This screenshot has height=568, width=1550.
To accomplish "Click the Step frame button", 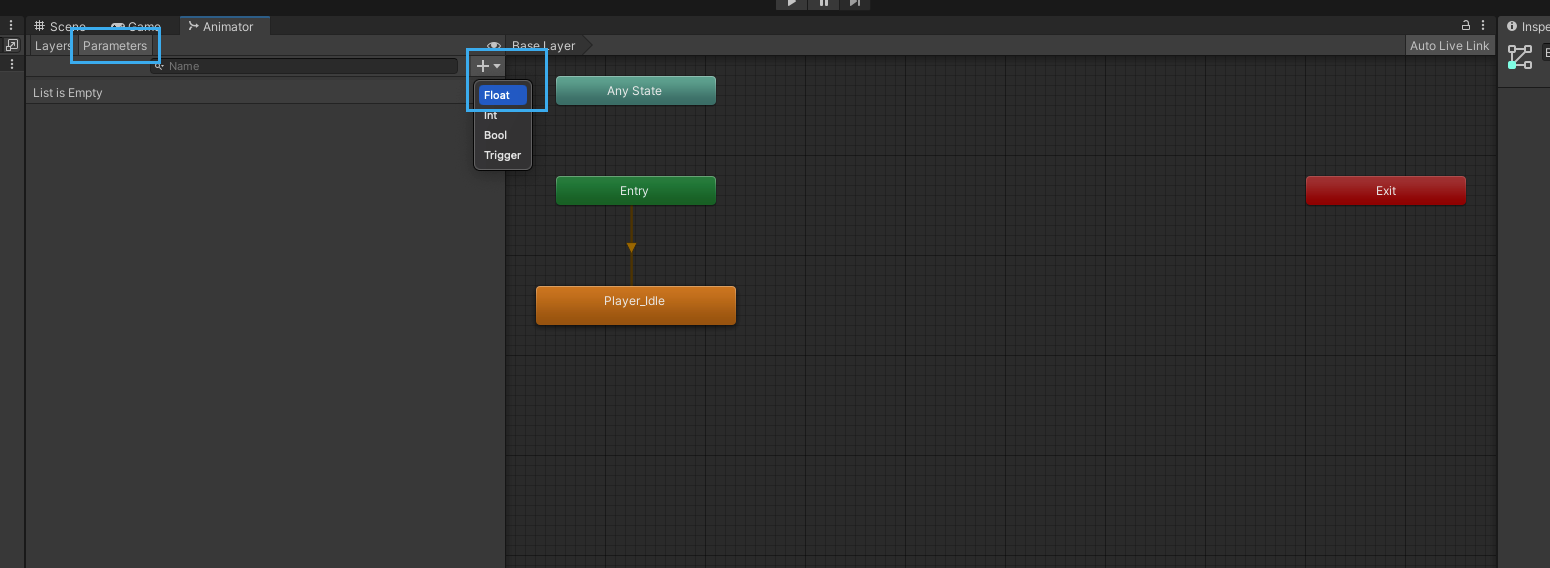I will click(x=854, y=4).
